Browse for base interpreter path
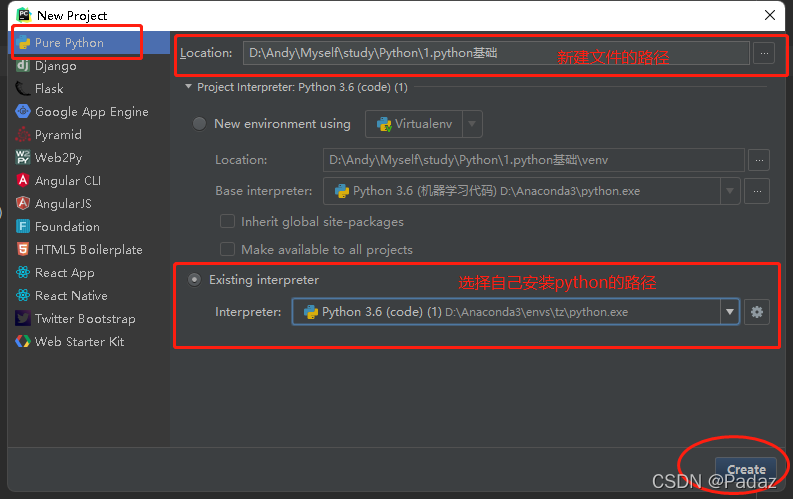This screenshot has height=499, width=793. [x=757, y=191]
